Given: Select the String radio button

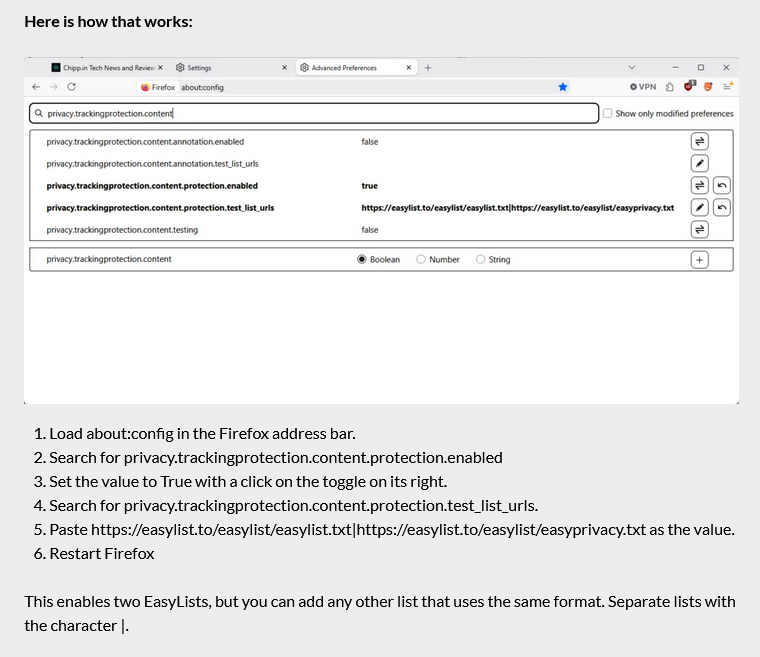Looking at the screenshot, I should point(480,259).
